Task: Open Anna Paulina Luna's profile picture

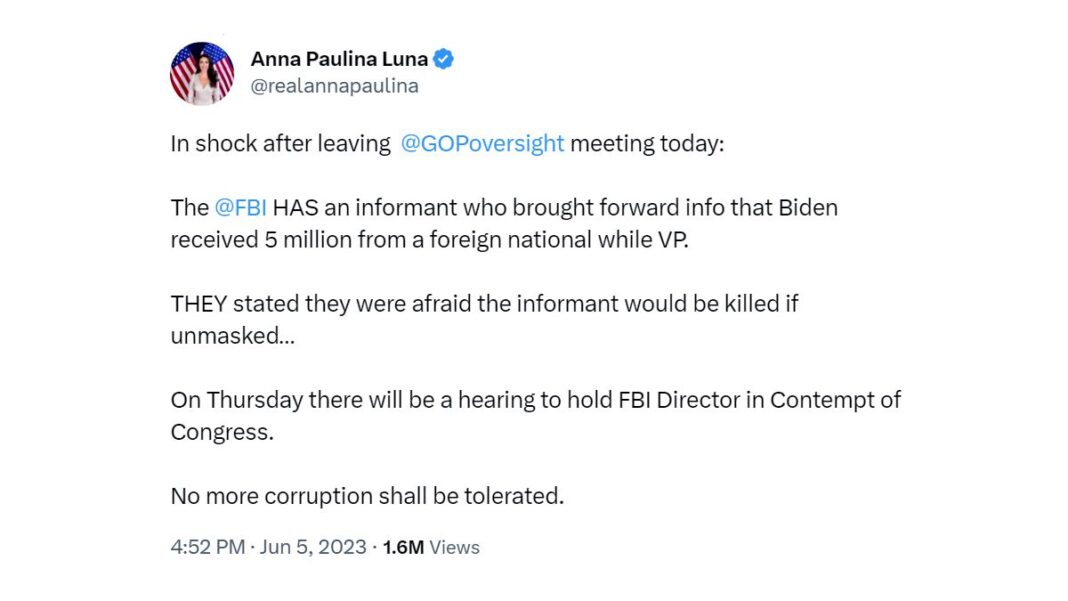Action: pyautogui.click(x=202, y=74)
